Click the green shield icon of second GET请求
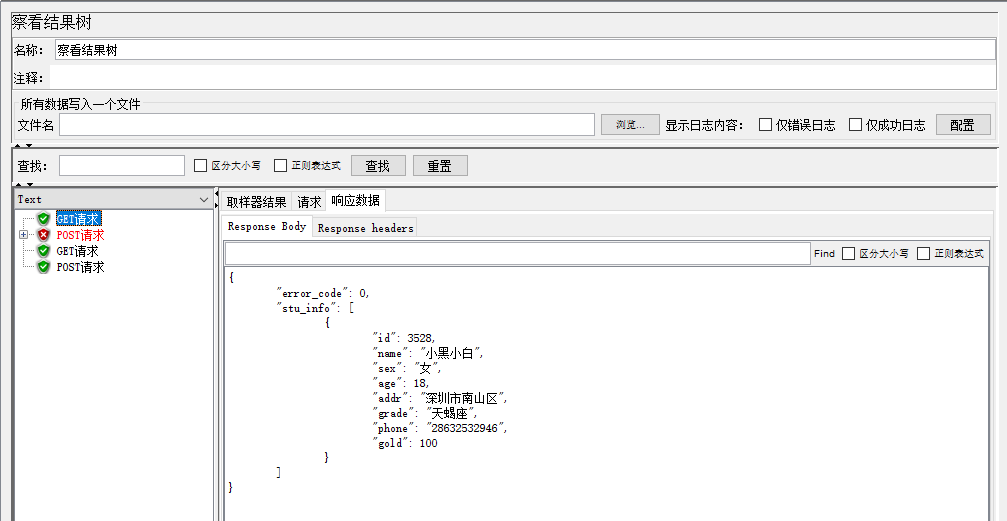This screenshot has height=521, width=1007. pyautogui.click(x=44, y=251)
